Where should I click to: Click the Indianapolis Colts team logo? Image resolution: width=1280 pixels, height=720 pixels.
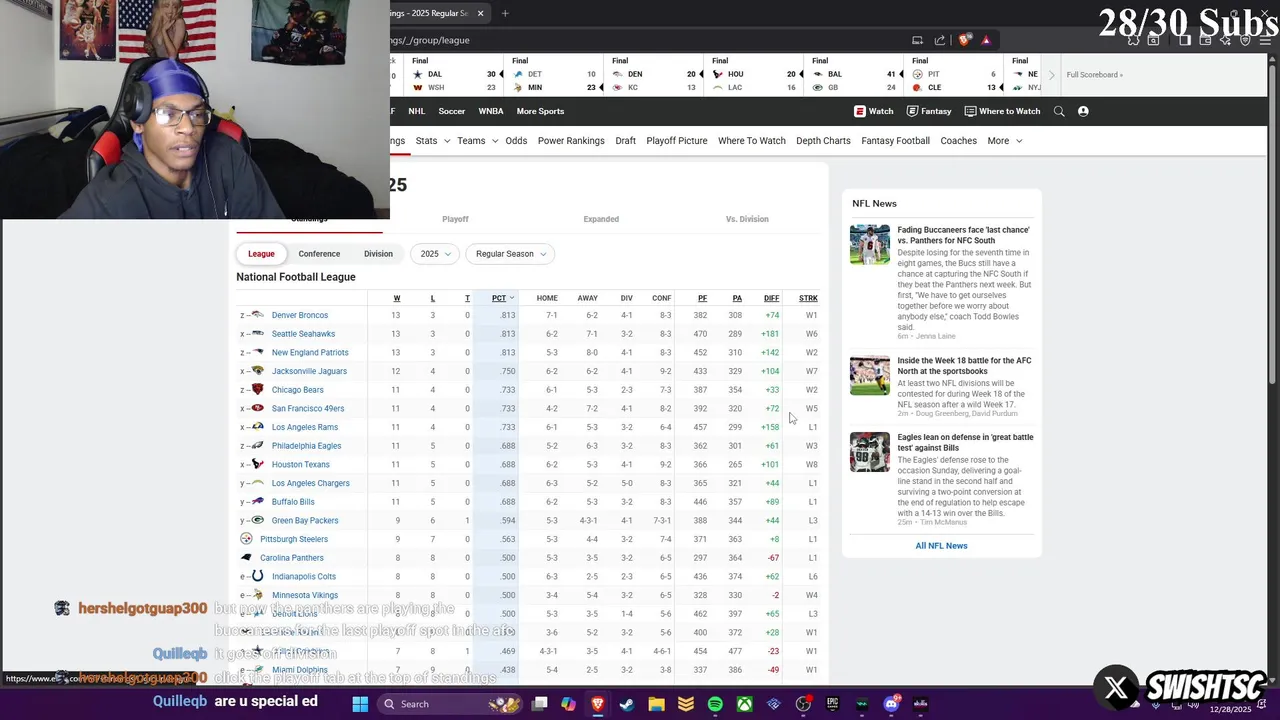[x=257, y=576]
